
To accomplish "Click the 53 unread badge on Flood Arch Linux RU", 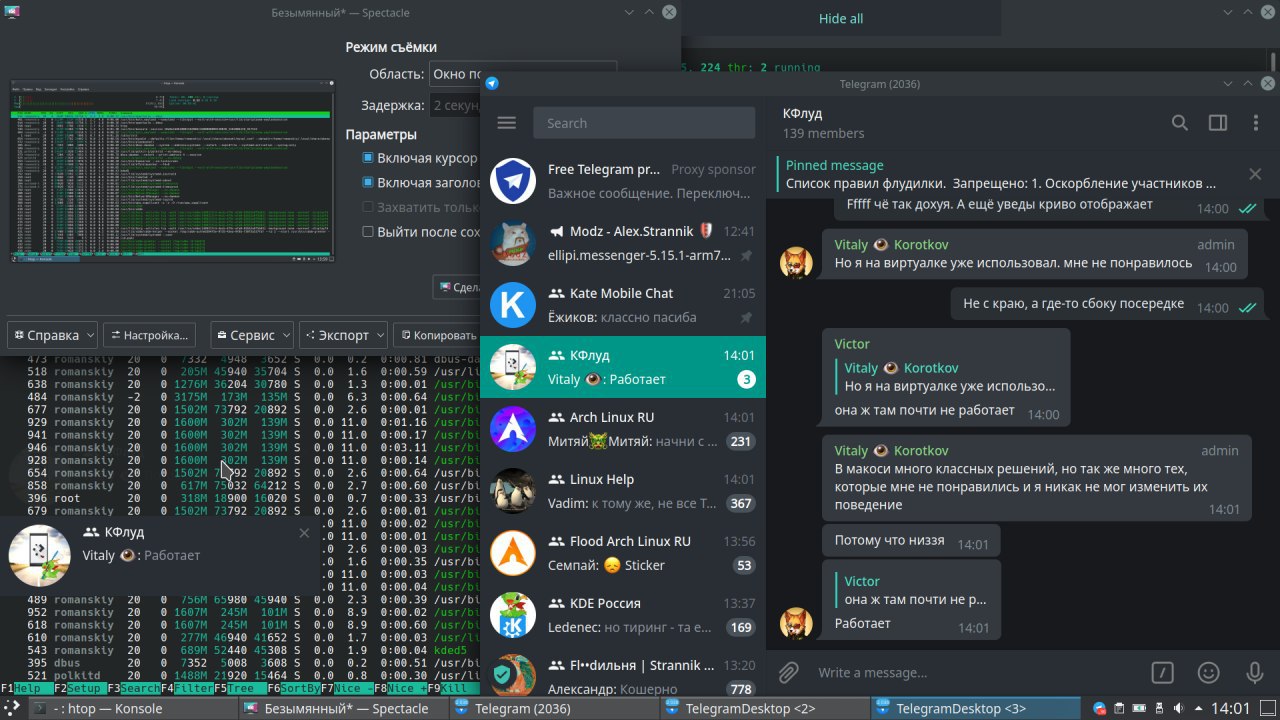I will click(744, 565).
